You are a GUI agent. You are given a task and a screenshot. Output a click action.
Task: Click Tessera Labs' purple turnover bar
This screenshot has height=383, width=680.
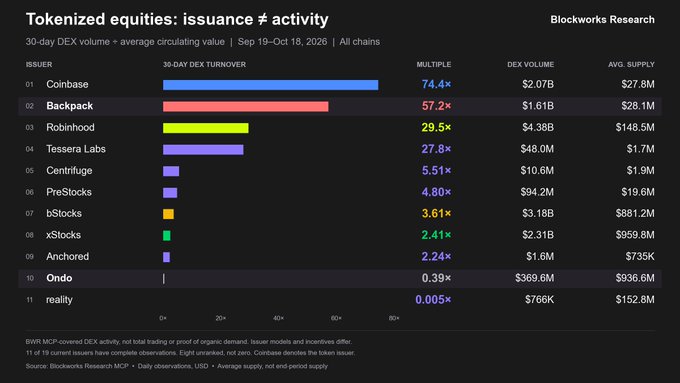click(x=203, y=150)
